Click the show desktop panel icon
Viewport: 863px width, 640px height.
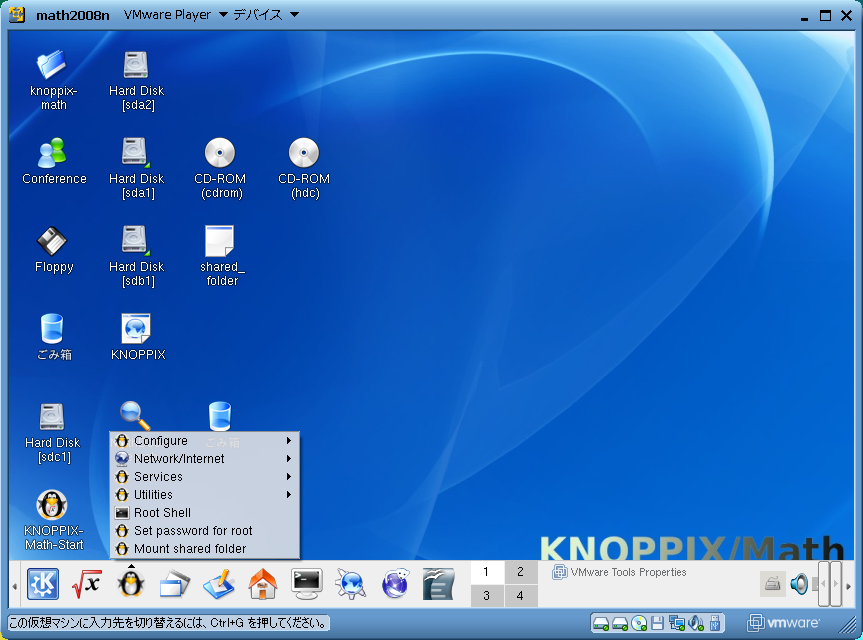pos(174,584)
